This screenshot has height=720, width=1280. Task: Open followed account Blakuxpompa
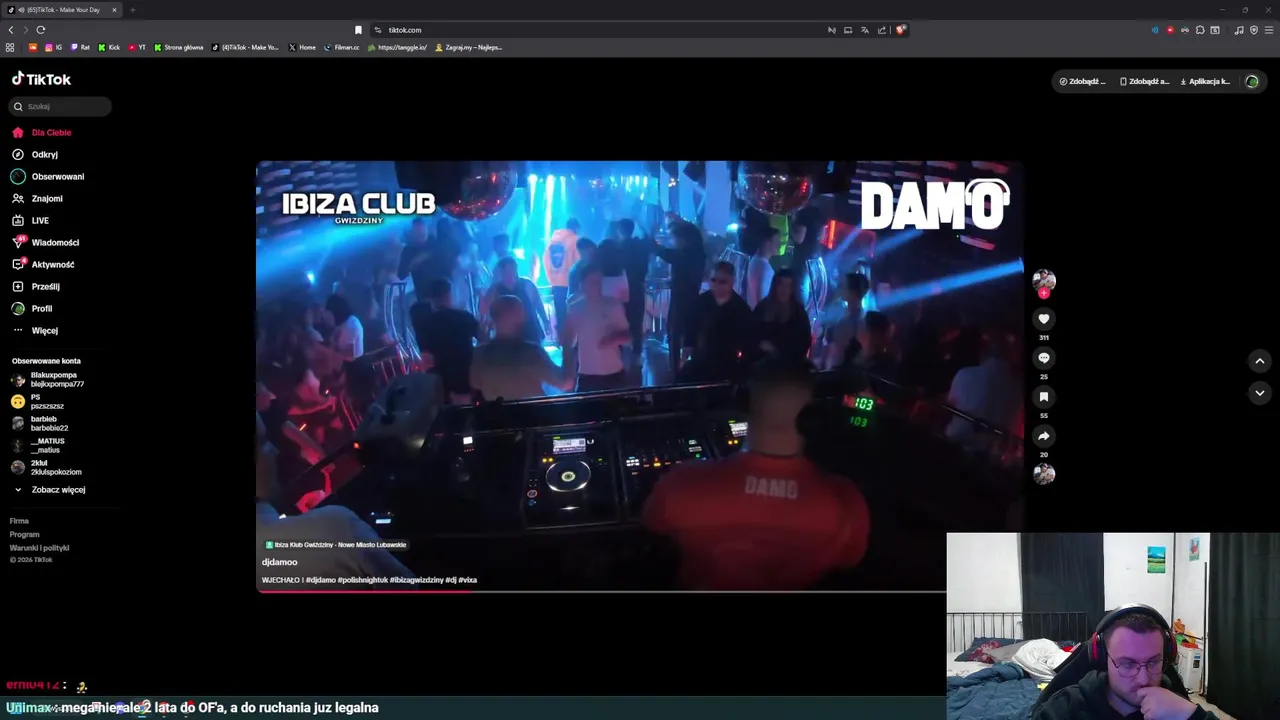click(48, 379)
